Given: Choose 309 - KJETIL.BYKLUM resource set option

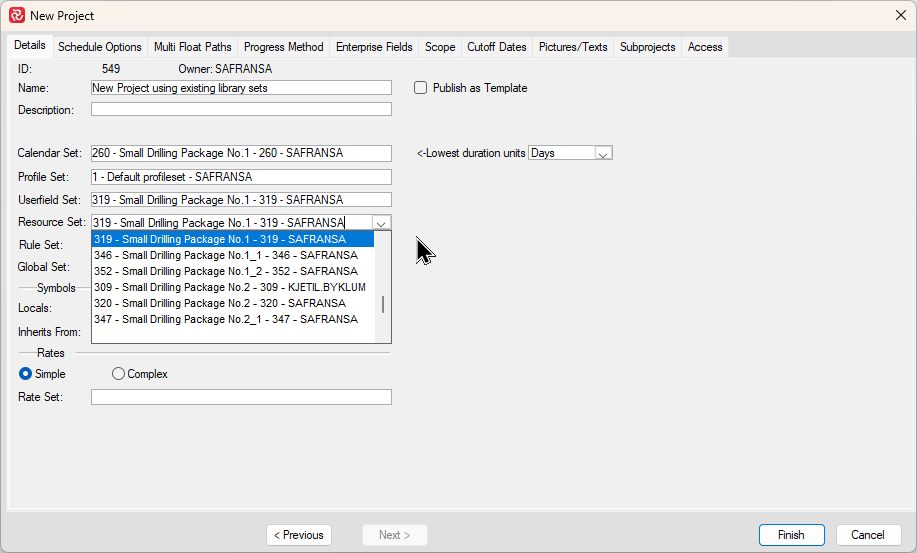Looking at the screenshot, I should (229, 287).
